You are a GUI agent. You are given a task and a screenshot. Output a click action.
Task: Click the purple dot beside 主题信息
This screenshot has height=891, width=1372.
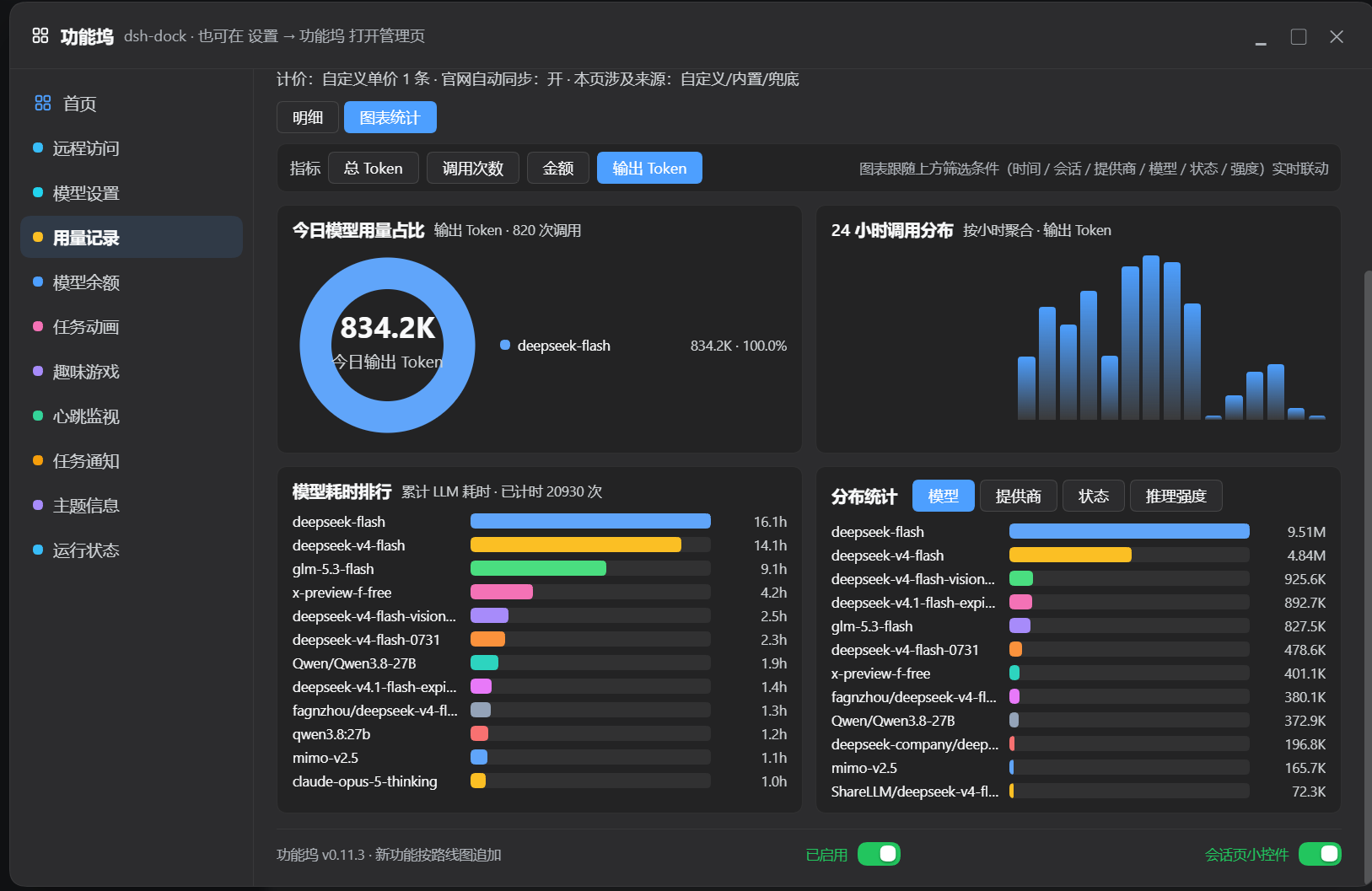(x=38, y=505)
